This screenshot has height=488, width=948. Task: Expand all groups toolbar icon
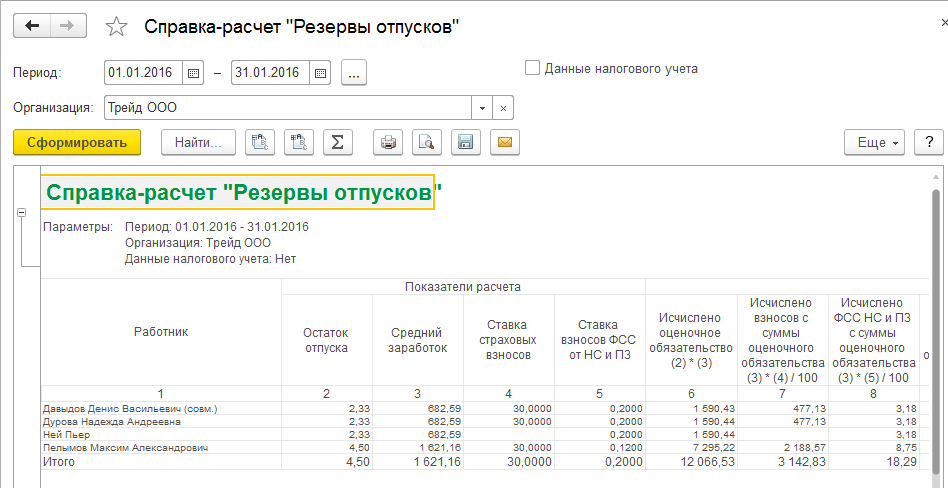(x=261, y=143)
